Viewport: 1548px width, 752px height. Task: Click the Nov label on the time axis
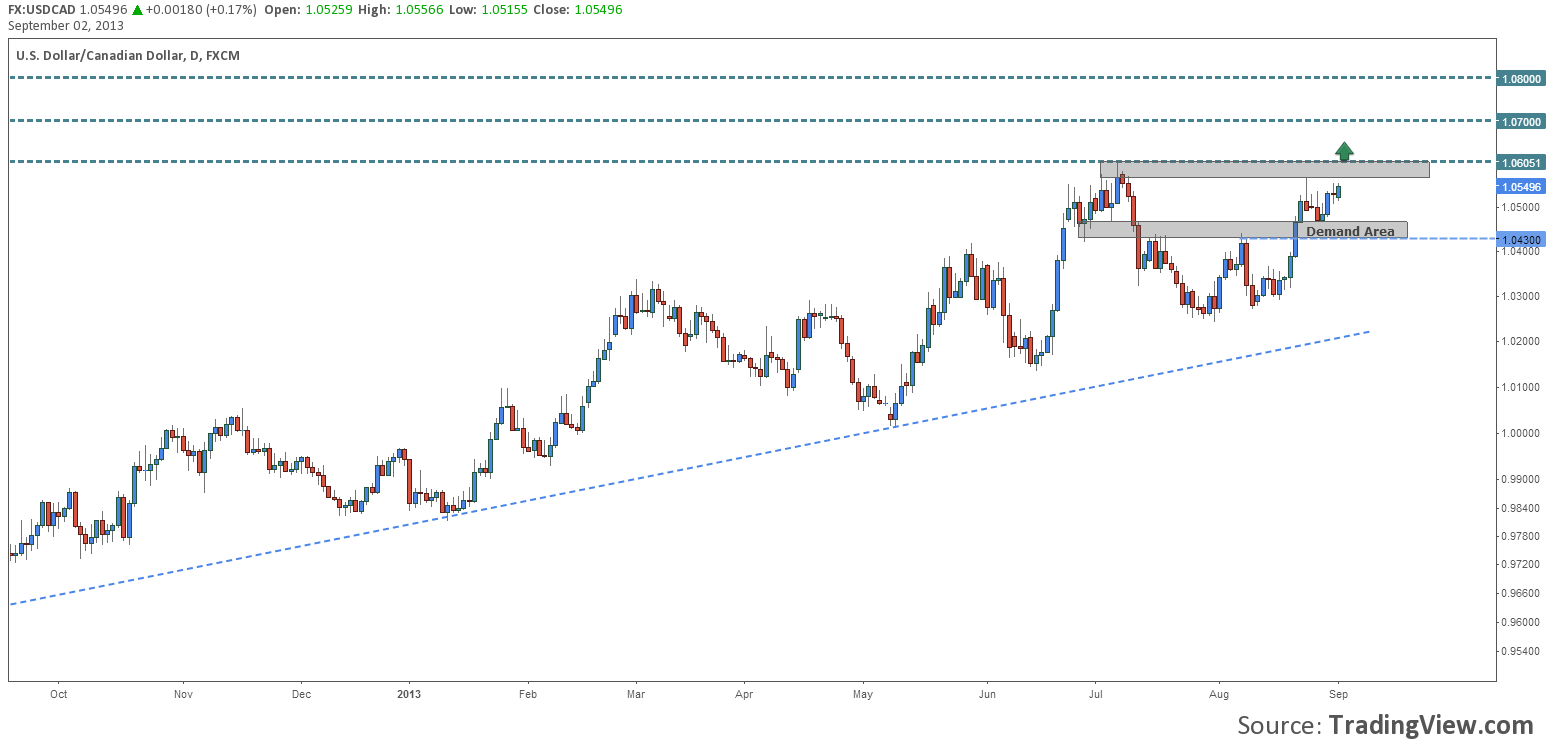coord(182,693)
